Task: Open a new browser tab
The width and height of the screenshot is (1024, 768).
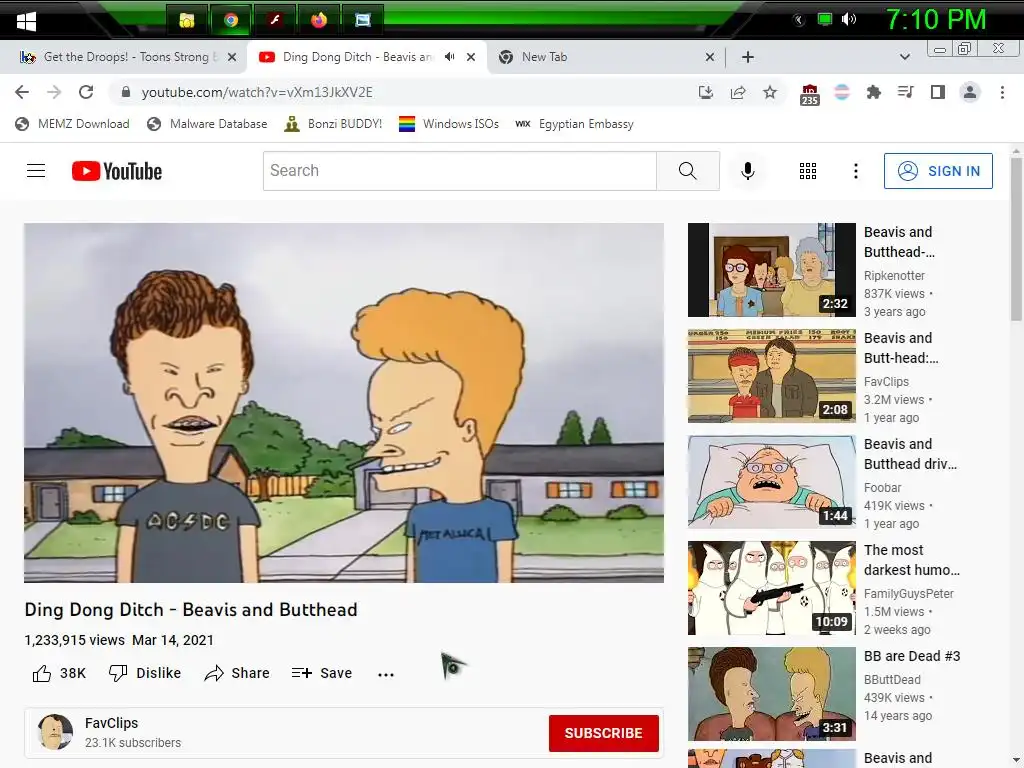Action: (748, 57)
